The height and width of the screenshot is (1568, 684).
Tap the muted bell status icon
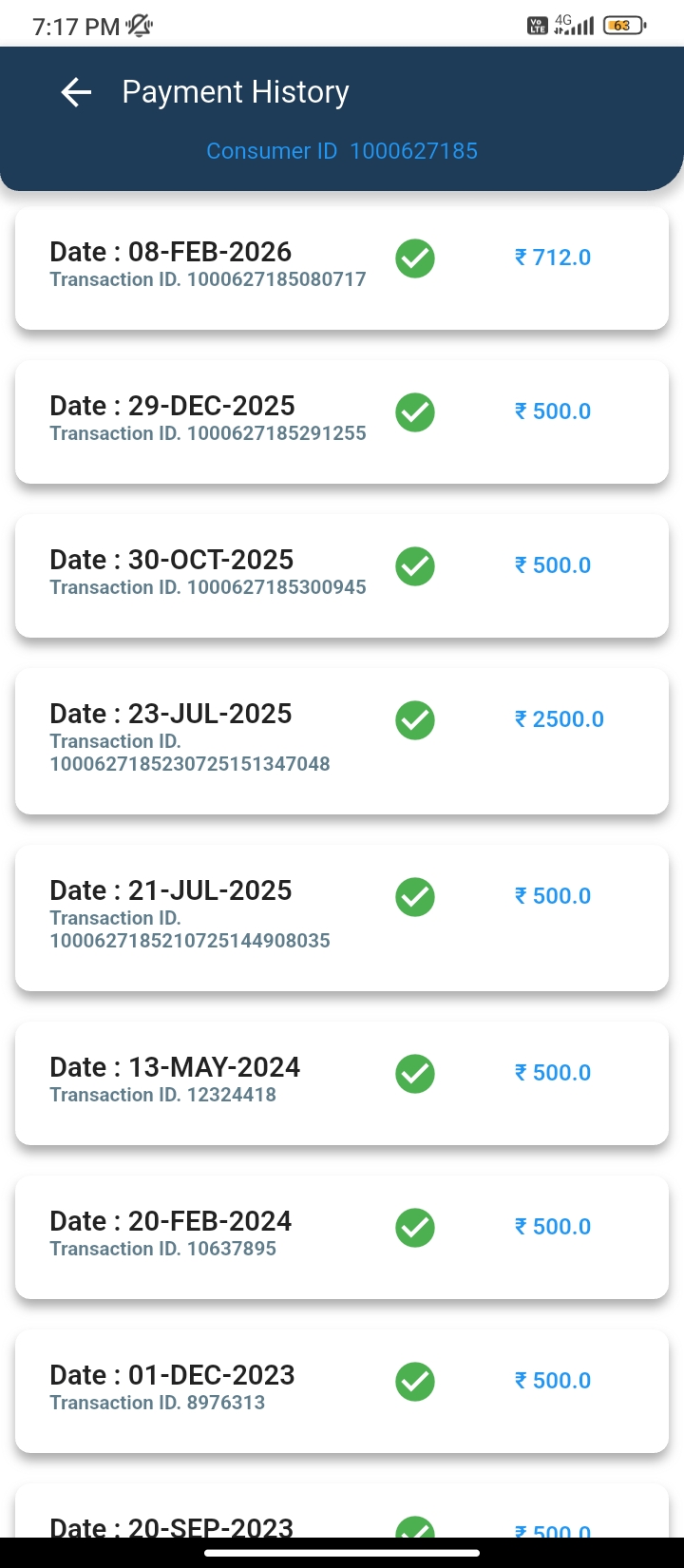[140, 26]
